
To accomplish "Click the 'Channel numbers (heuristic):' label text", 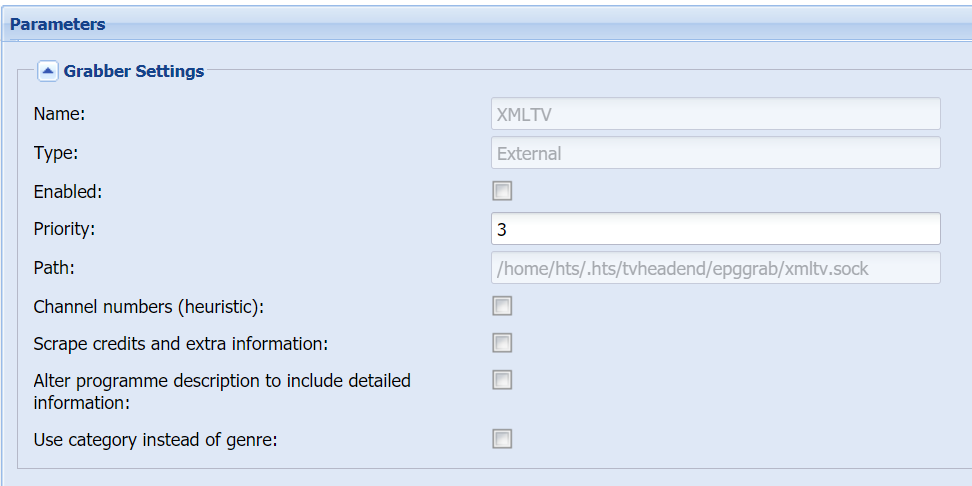I will coord(149,306).
